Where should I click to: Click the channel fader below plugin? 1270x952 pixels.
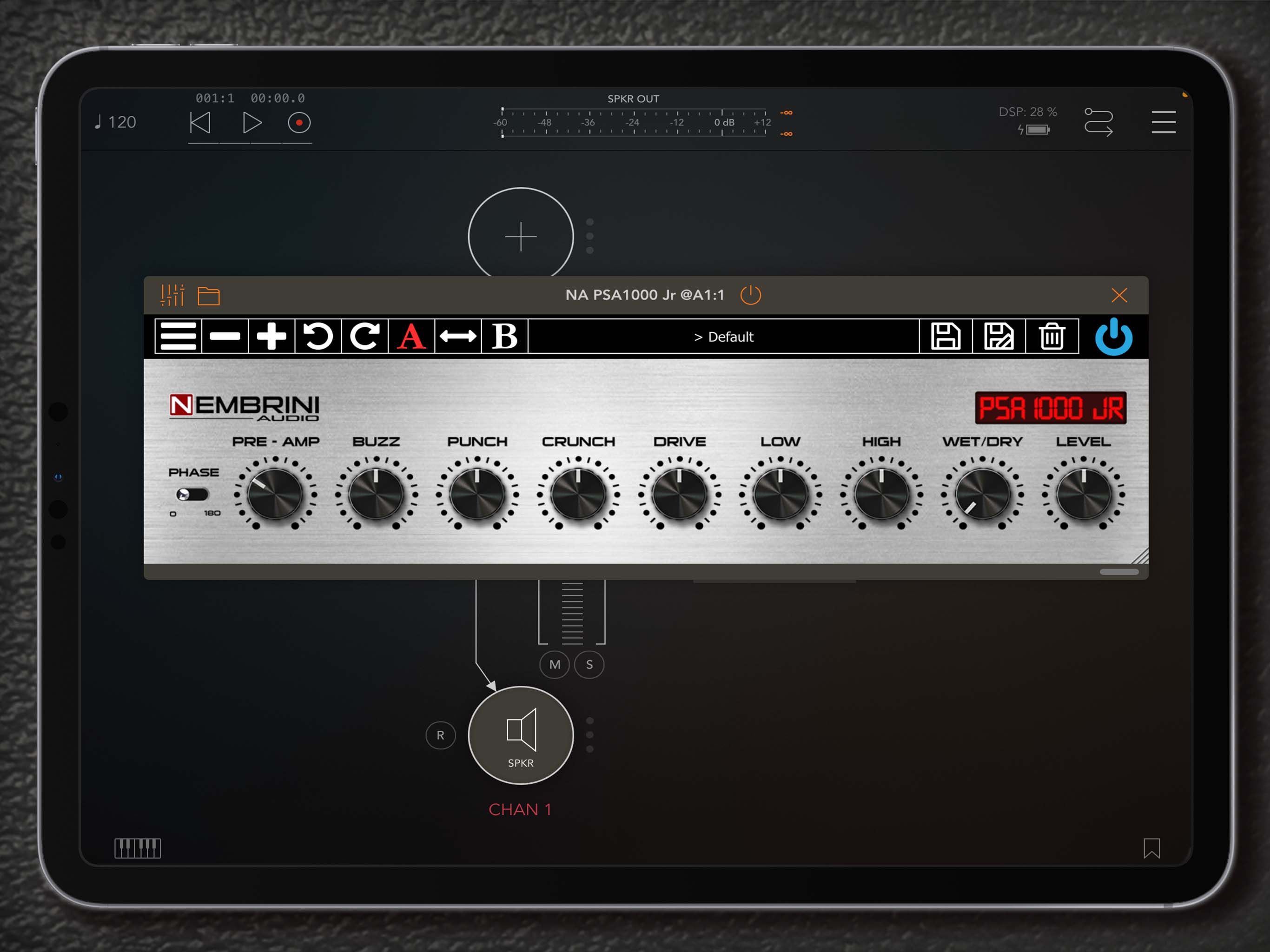coord(572,613)
